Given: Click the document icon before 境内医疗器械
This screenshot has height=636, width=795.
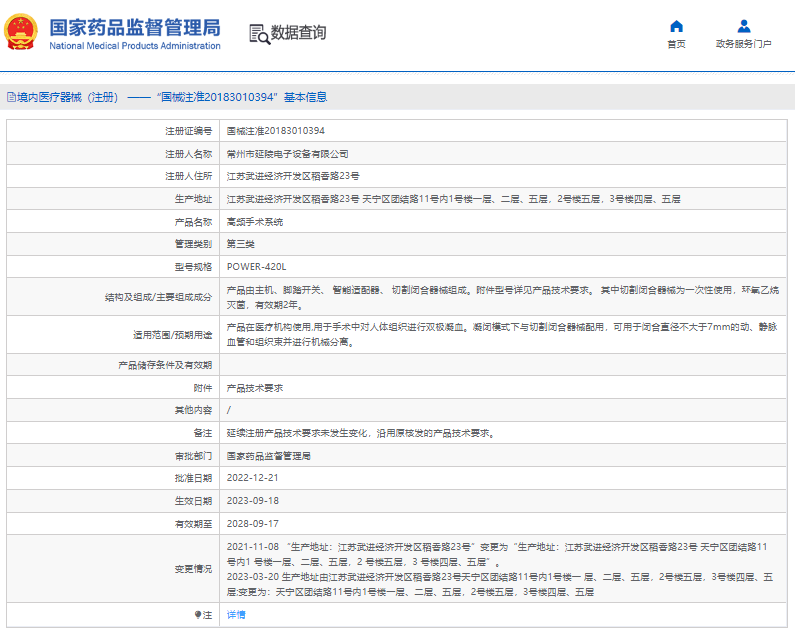Looking at the screenshot, I should click(x=10, y=97).
